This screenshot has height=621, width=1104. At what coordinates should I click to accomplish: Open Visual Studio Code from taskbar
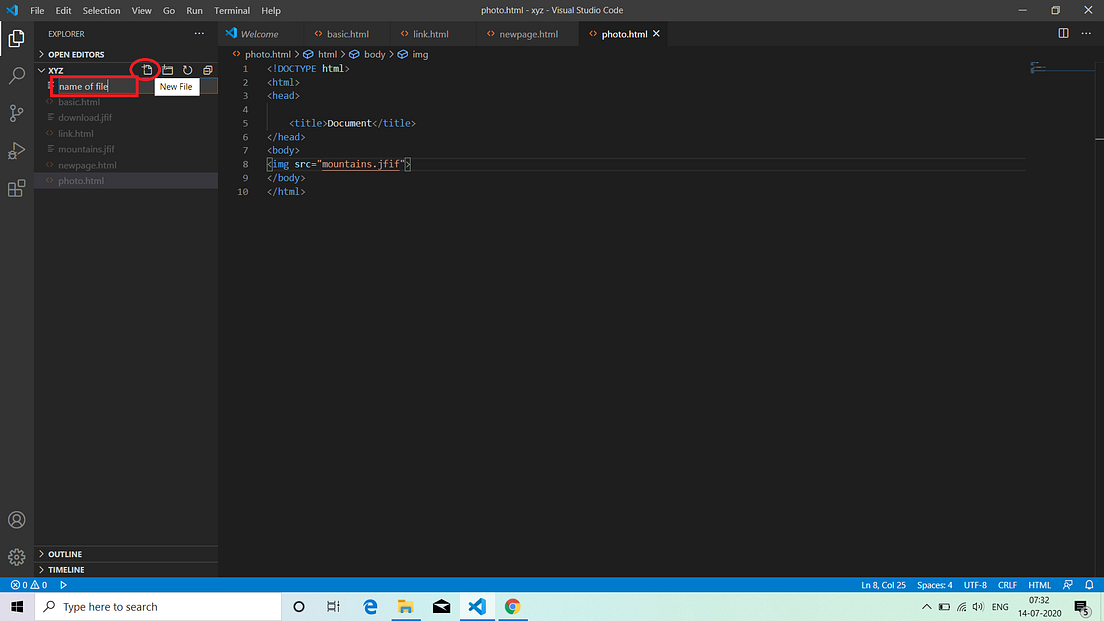[x=477, y=606]
